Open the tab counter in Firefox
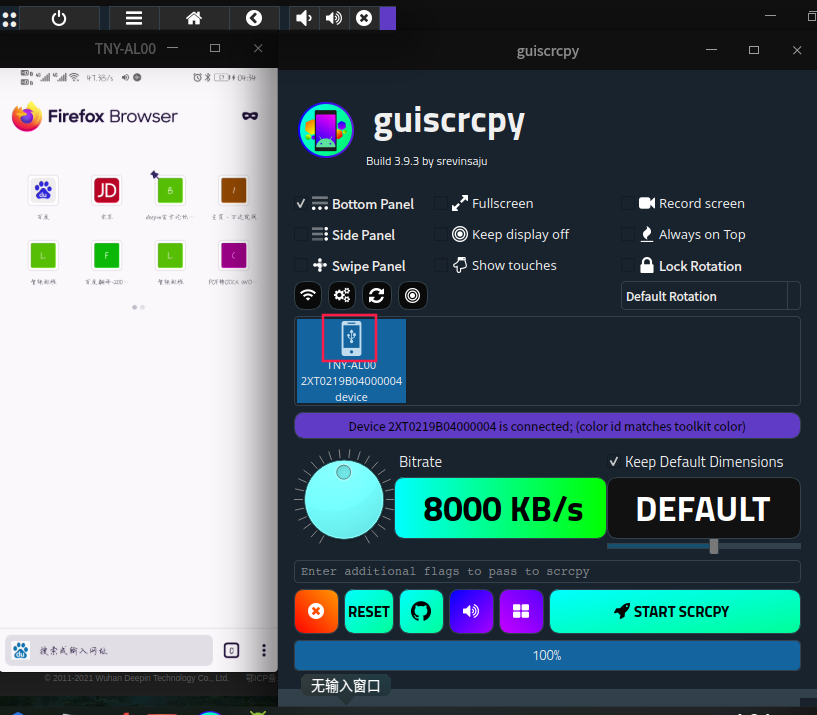This screenshot has height=715, width=817. click(x=231, y=650)
